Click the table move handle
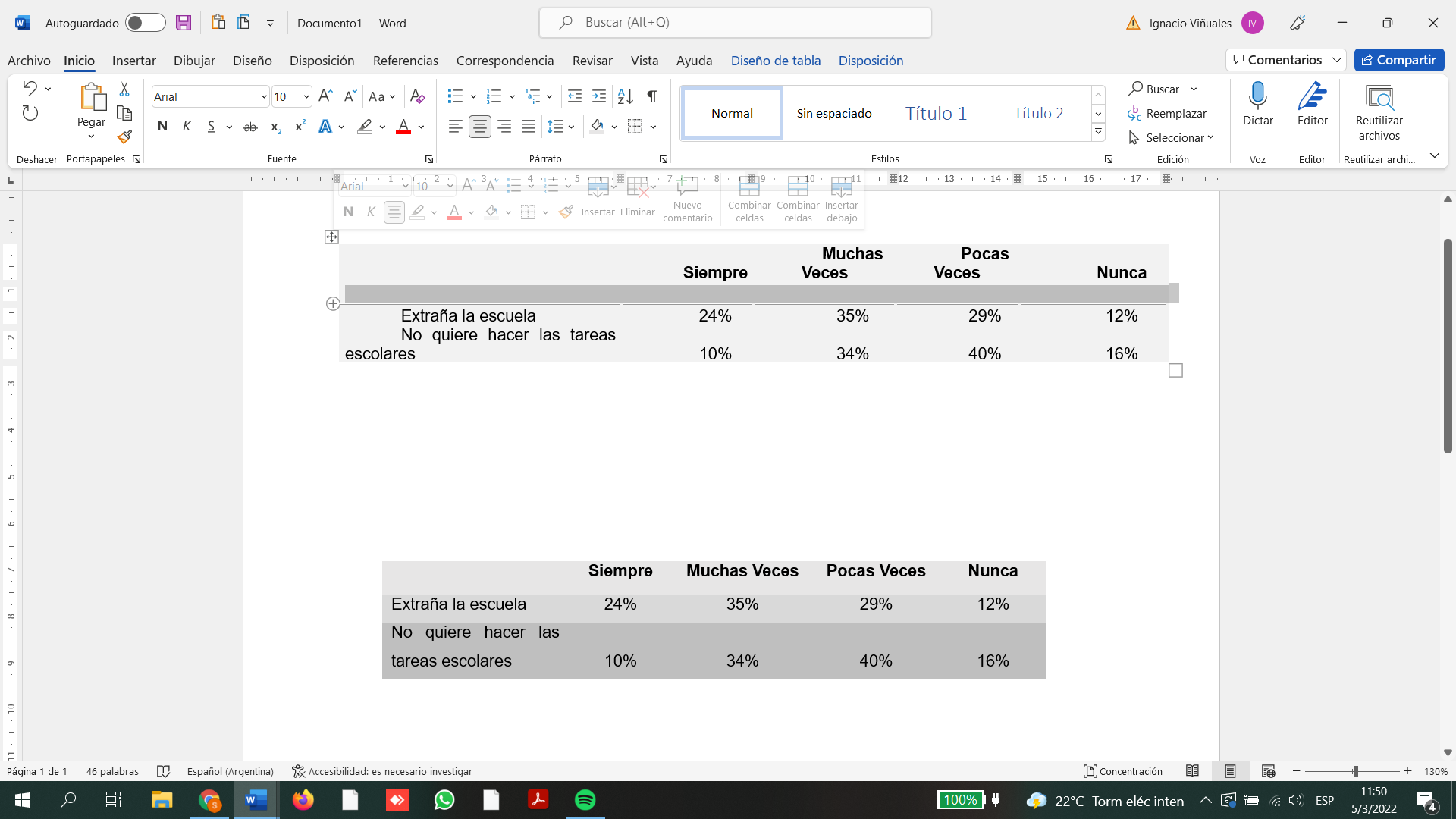The height and width of the screenshot is (819, 1456). click(x=331, y=237)
